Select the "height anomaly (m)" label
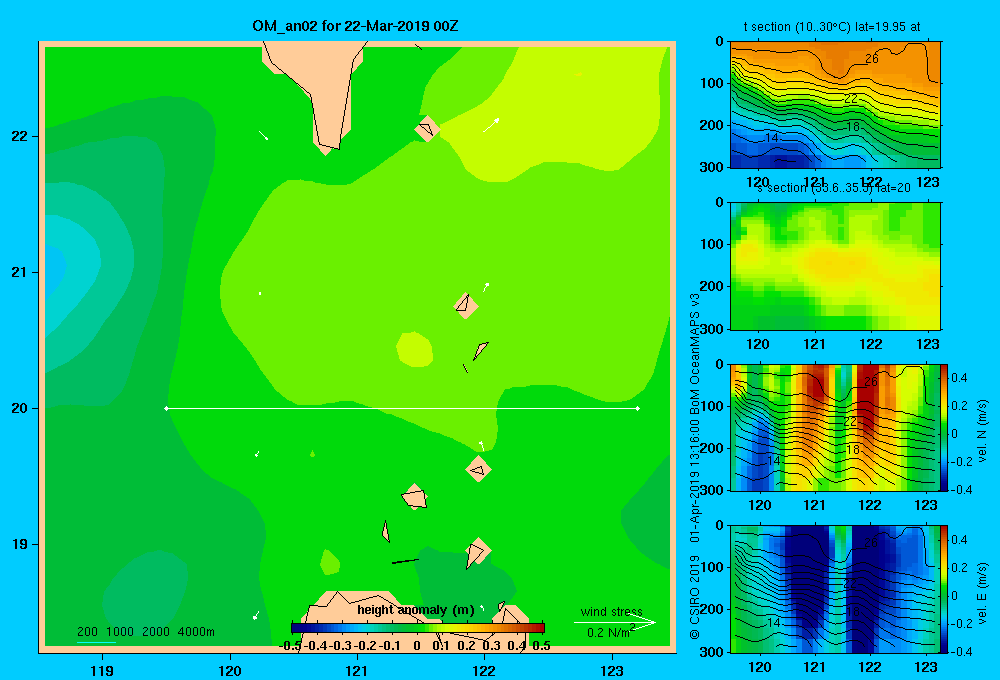Screen dimensions: 1000x680 tap(416, 610)
